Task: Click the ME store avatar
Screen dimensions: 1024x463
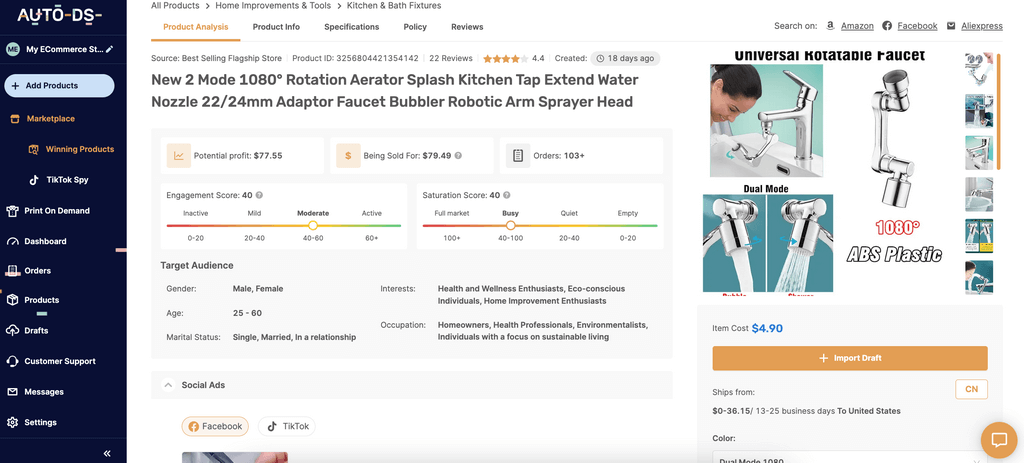Action: tap(12, 49)
